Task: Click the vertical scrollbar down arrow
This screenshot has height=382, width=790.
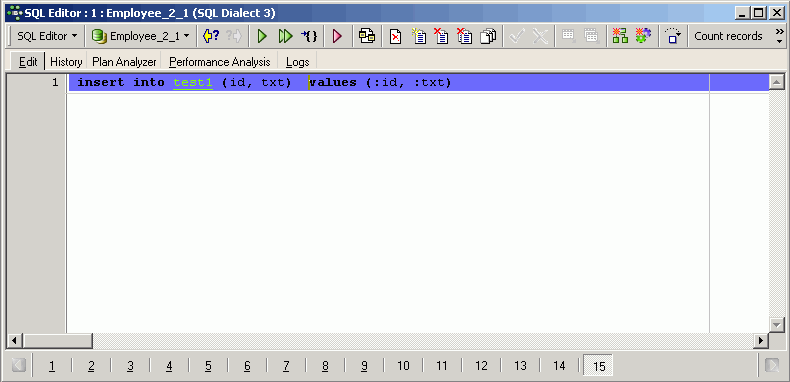Action: pos(776,325)
